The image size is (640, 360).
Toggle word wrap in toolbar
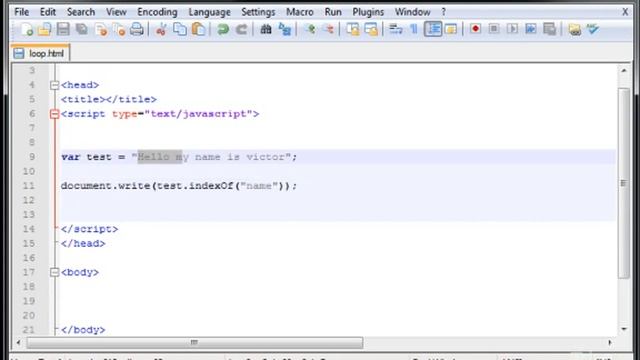(x=396, y=29)
